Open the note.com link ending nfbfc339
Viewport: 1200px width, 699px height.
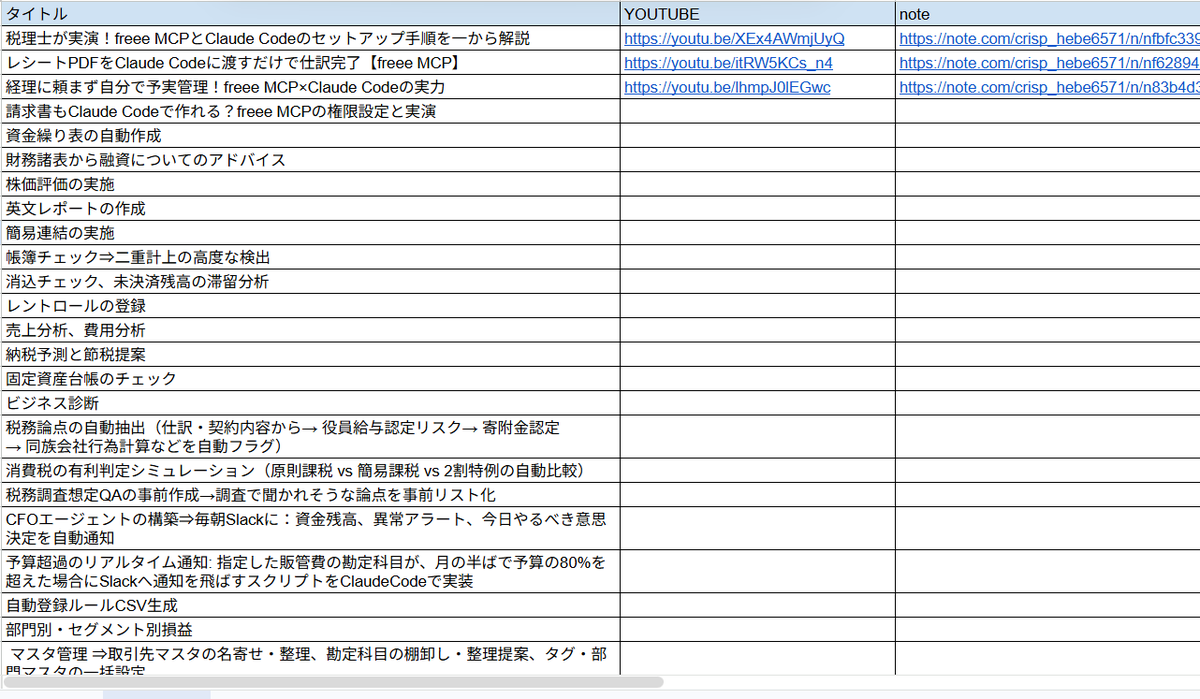click(x=1049, y=39)
